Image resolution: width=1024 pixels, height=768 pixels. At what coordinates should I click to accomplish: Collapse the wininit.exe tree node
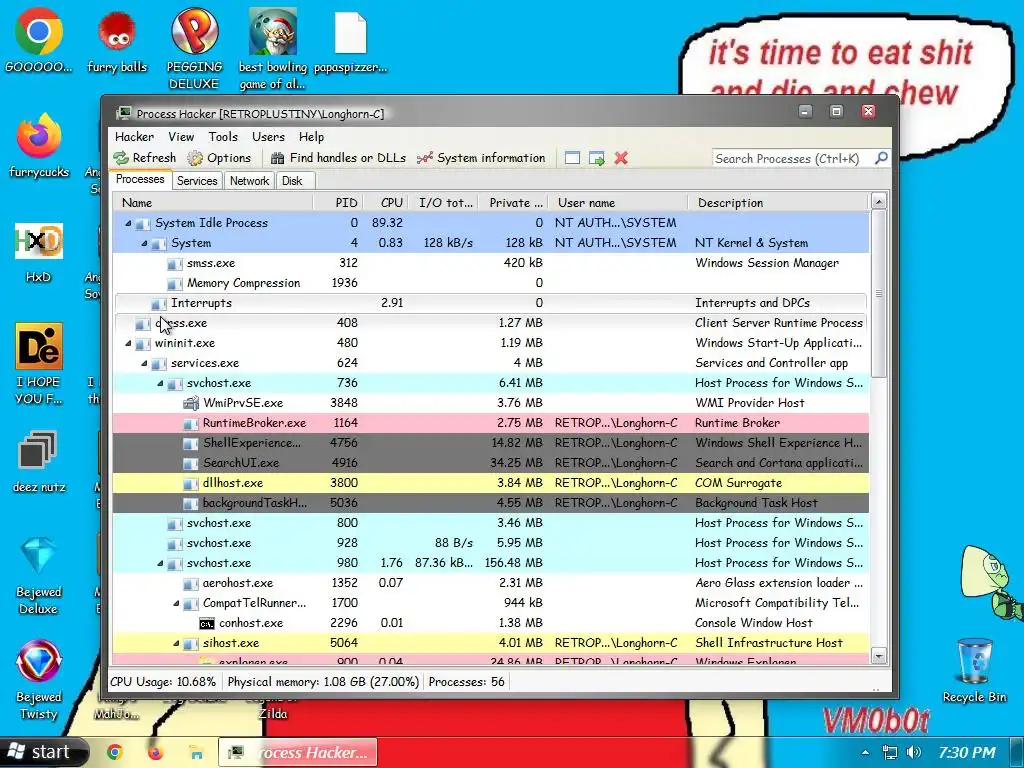pyautogui.click(x=128, y=344)
